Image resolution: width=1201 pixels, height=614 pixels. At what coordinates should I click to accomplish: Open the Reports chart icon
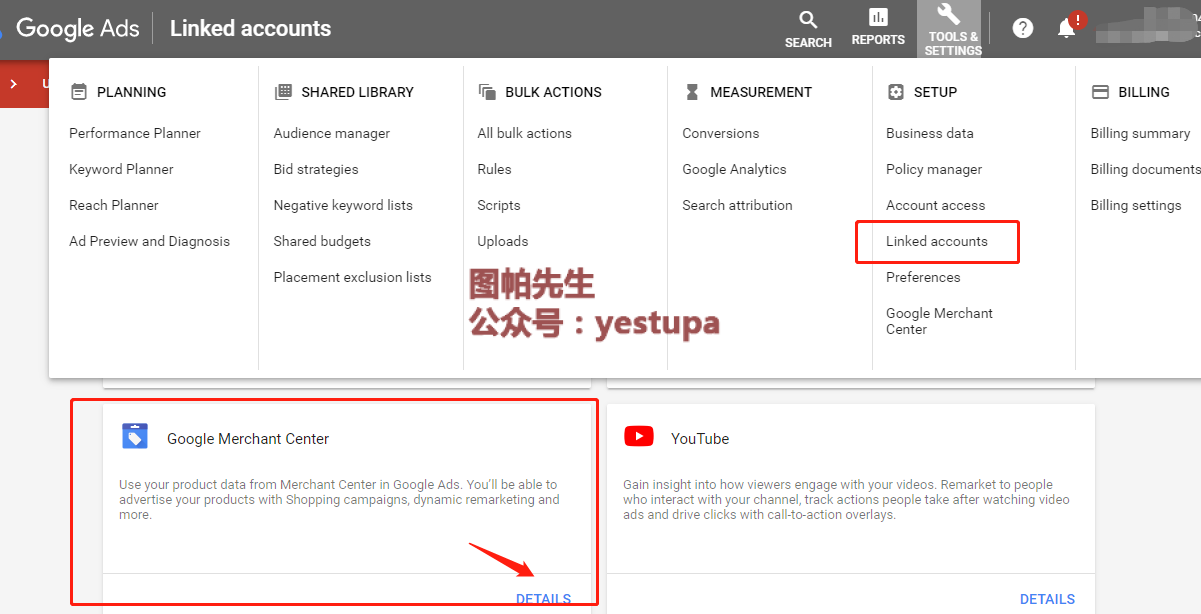(878, 17)
